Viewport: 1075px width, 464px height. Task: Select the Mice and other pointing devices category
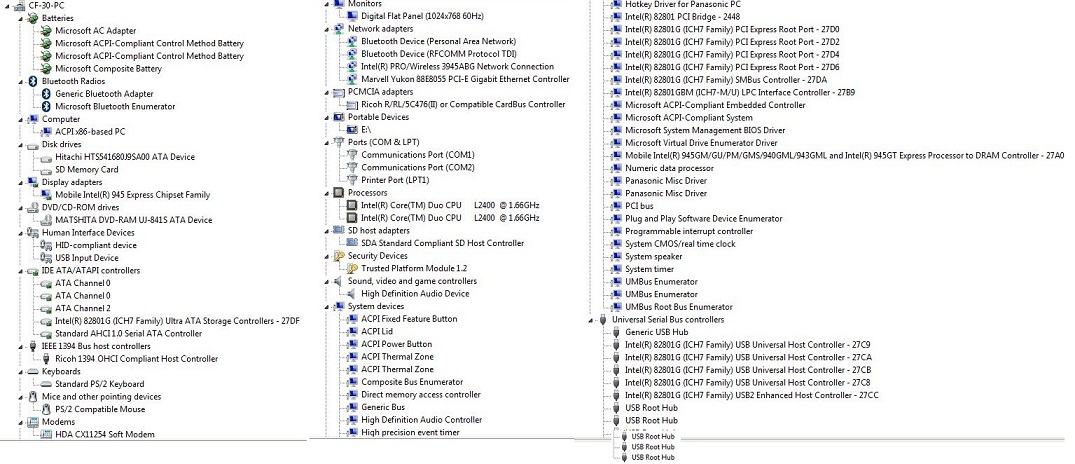click(x=101, y=397)
